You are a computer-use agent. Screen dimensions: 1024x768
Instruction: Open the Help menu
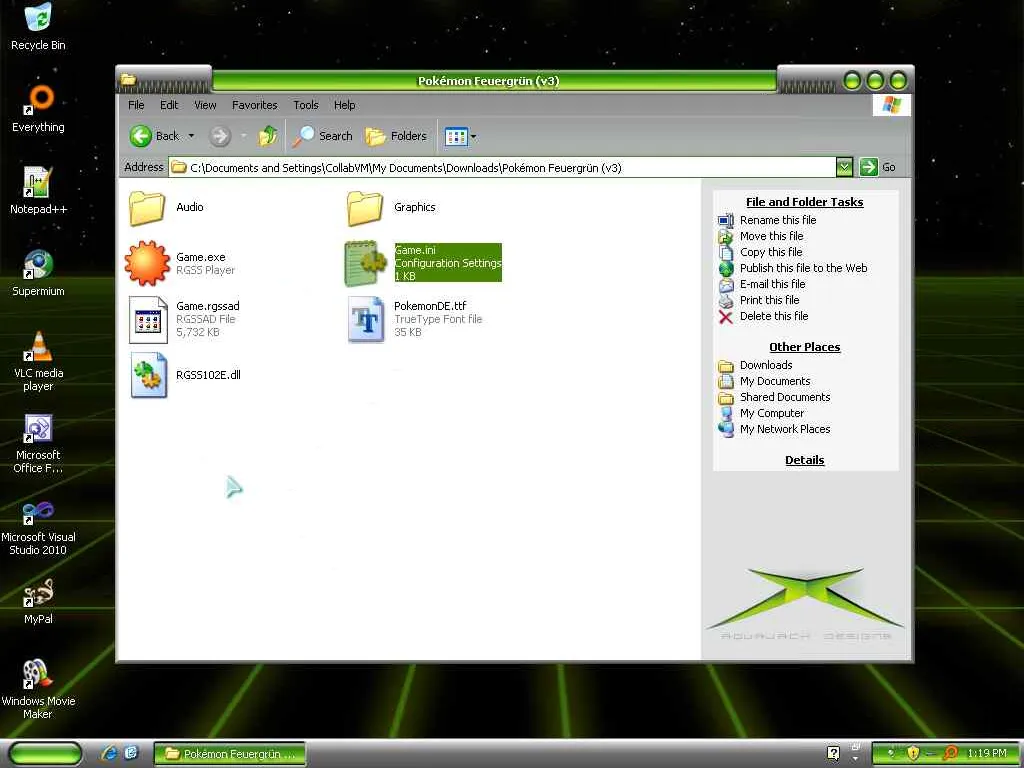[x=344, y=105]
